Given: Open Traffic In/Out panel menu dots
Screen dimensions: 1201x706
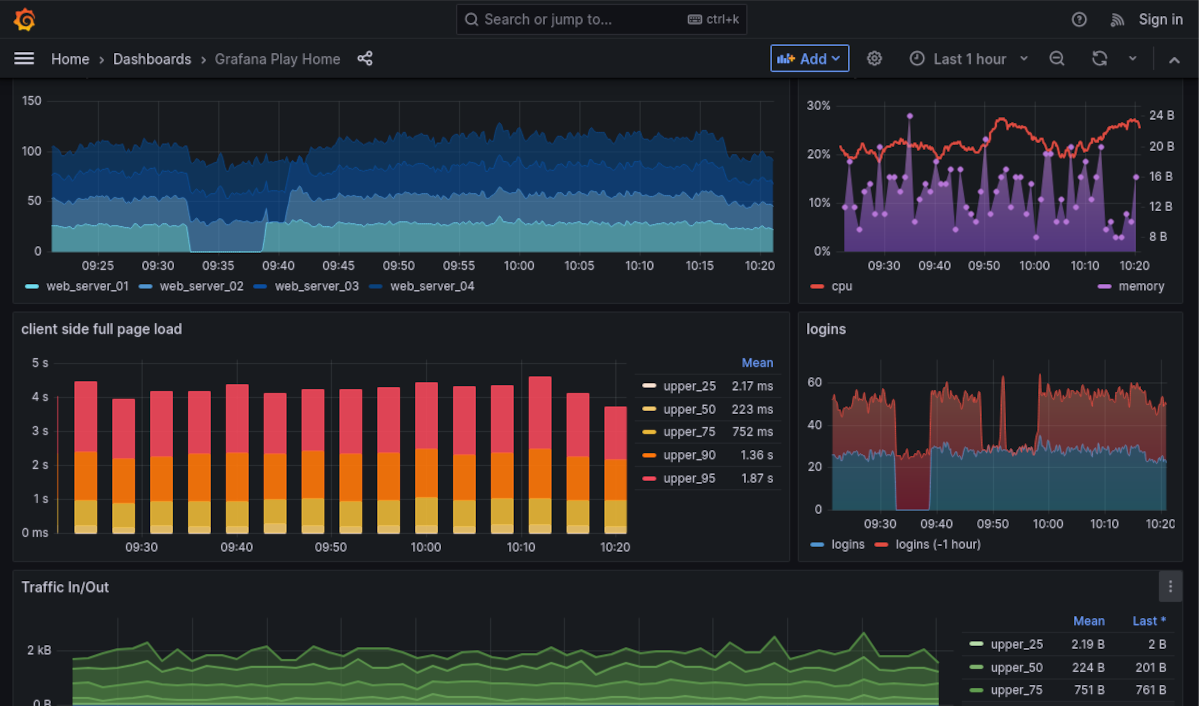Looking at the screenshot, I should pos(1170,587).
